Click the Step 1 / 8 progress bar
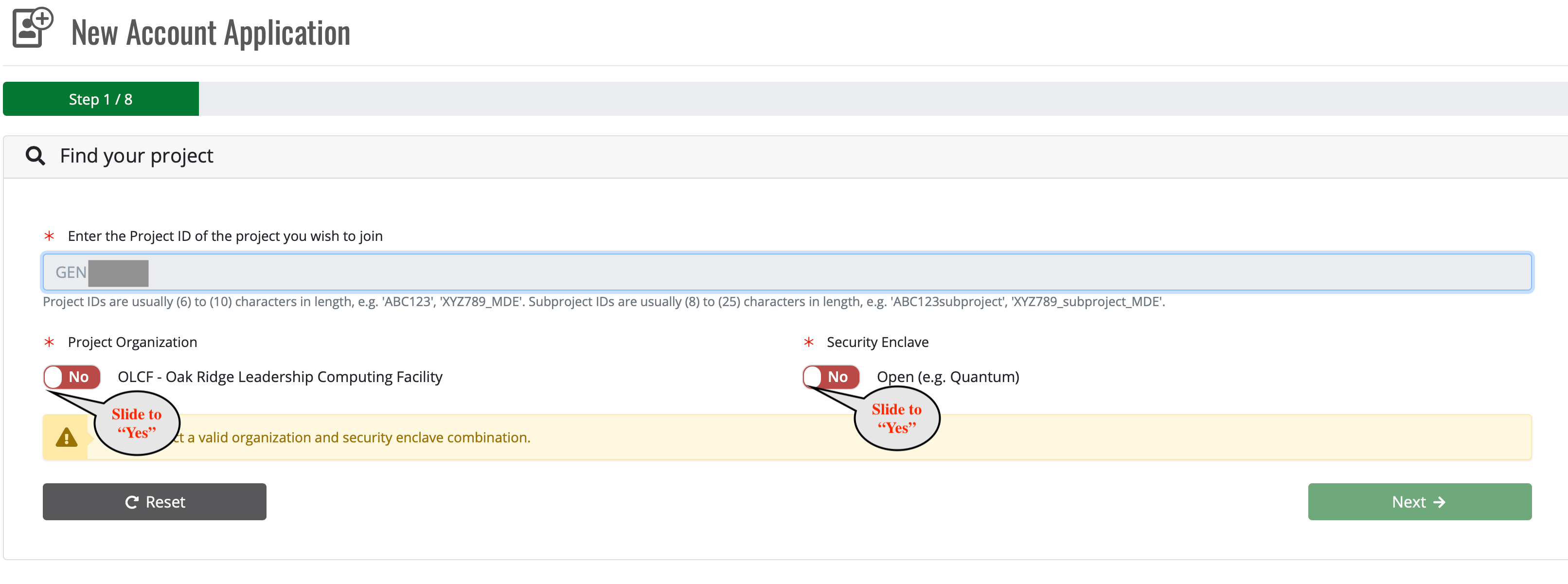The image size is (1568, 584). point(101,99)
